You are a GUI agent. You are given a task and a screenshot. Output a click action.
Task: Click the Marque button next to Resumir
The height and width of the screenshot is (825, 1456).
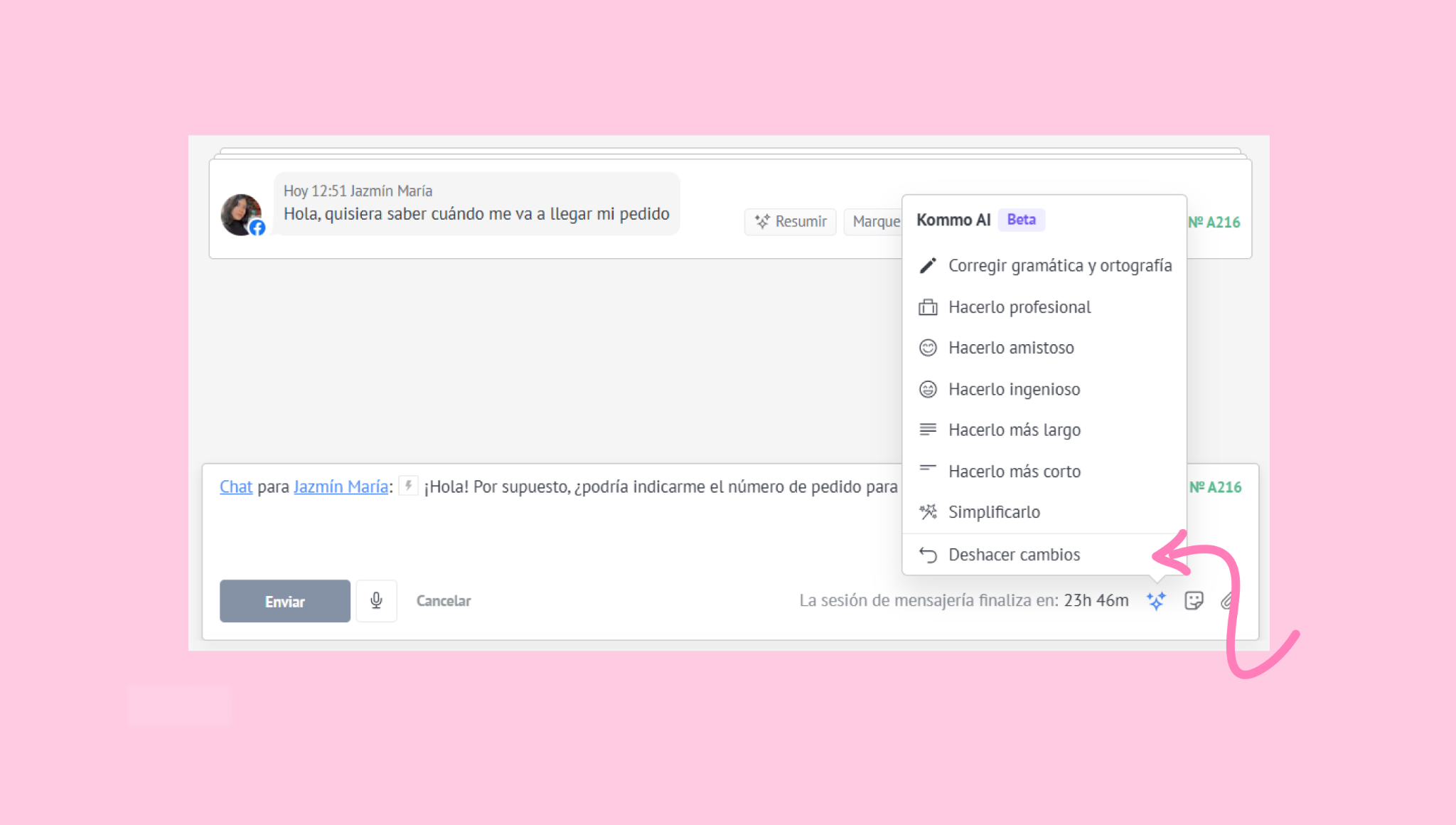point(874,222)
